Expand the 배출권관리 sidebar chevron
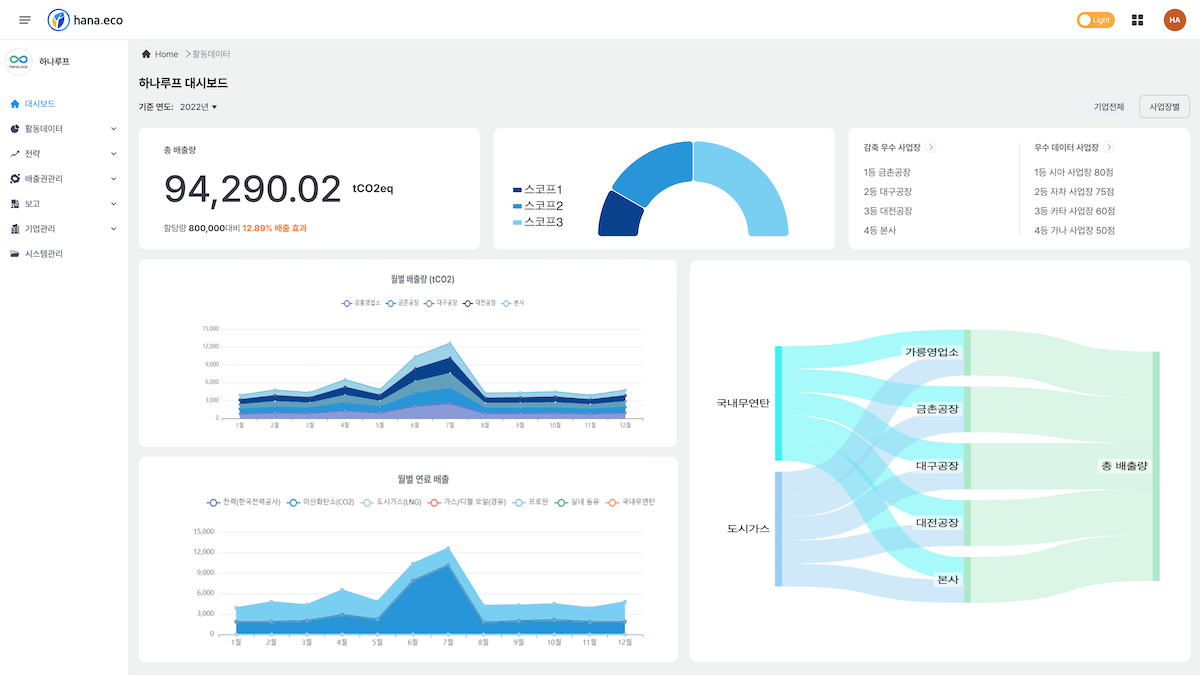 114,179
